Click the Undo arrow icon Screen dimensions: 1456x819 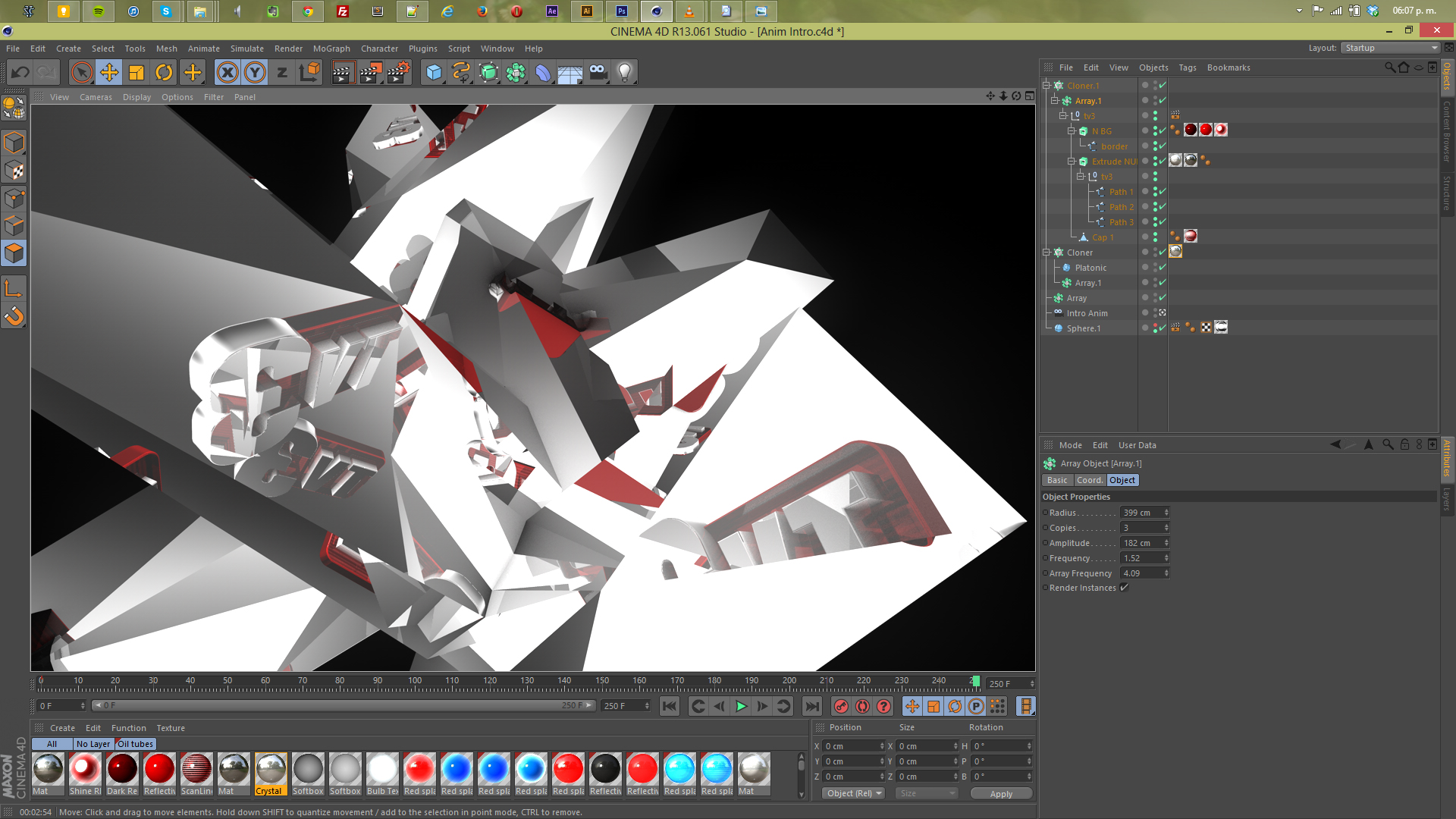point(20,73)
